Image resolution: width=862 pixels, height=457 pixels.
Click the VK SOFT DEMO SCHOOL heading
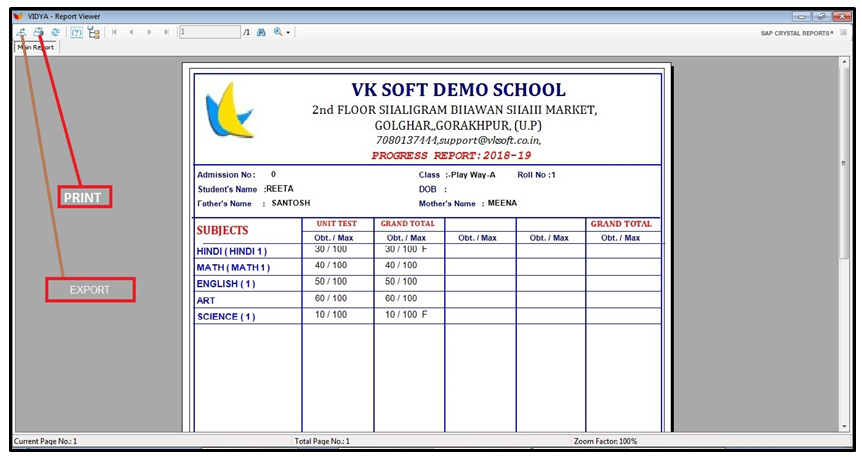(458, 90)
